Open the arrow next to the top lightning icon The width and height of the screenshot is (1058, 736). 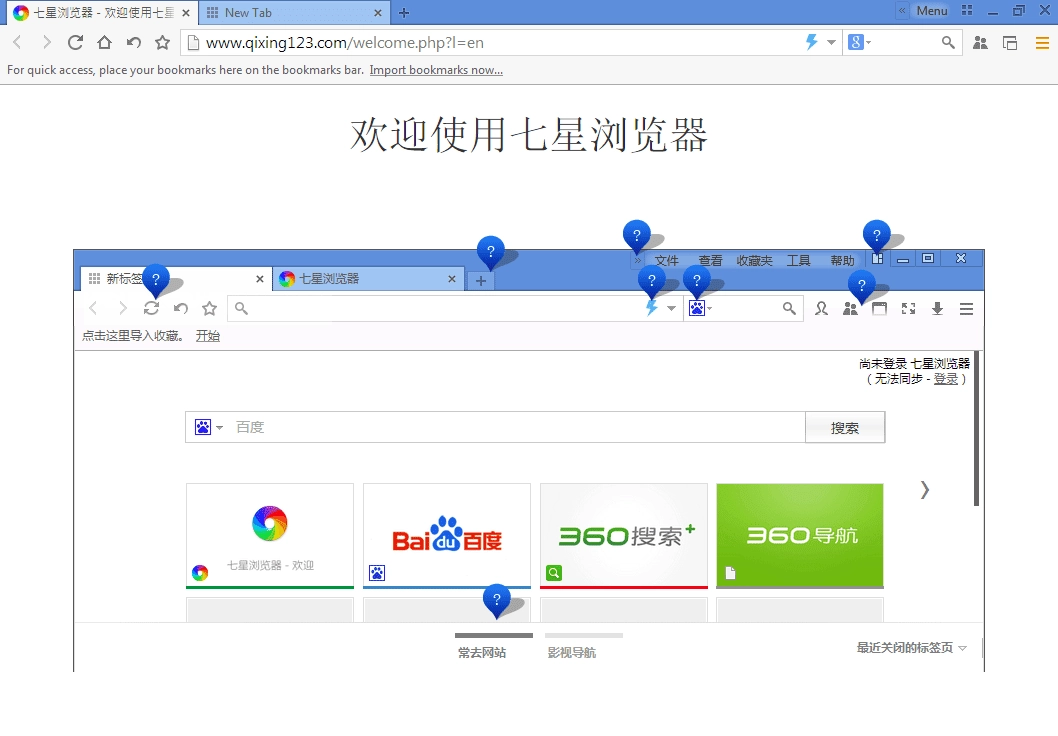point(831,43)
